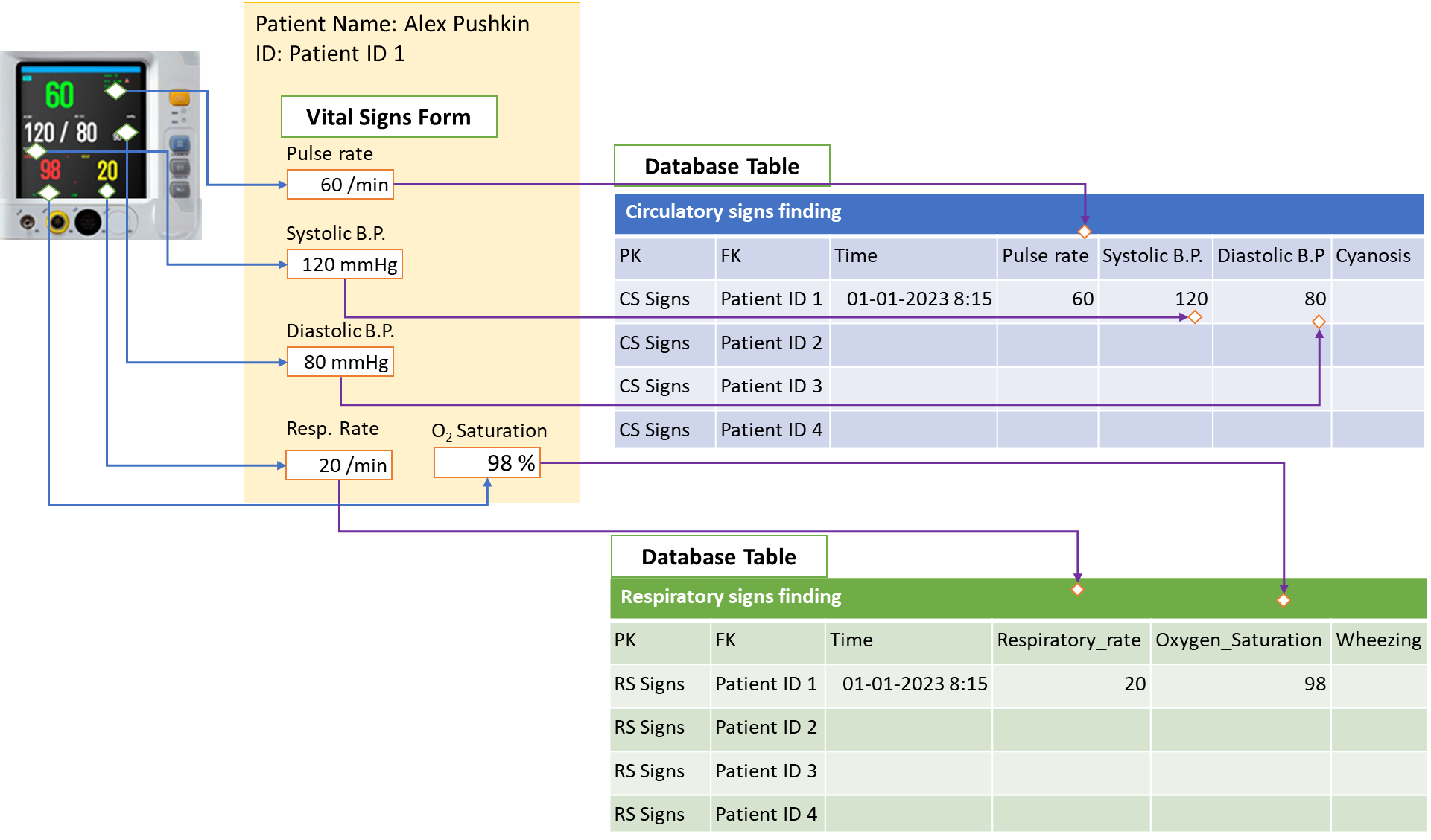
Task: Click the black round connector port on the monitor
Action: [x=88, y=221]
